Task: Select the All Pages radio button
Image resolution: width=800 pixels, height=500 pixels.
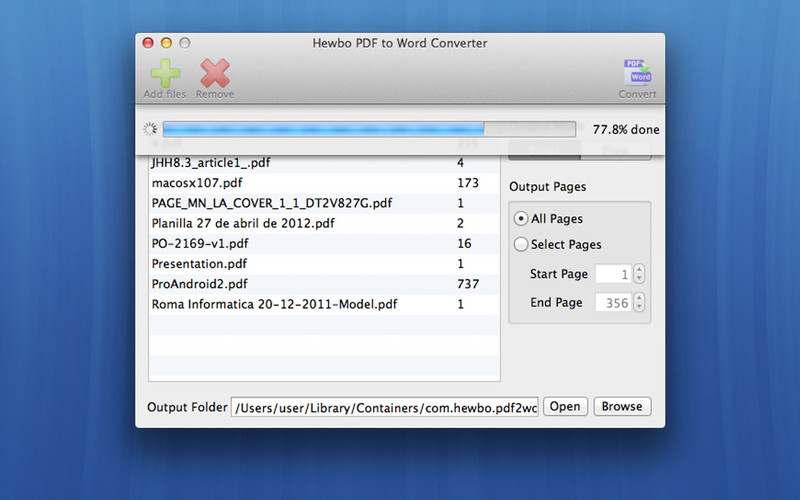Action: click(520, 219)
